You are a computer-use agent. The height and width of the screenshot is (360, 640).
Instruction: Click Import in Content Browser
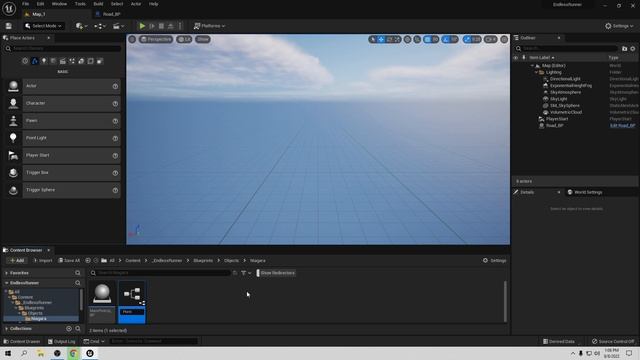[42, 260]
